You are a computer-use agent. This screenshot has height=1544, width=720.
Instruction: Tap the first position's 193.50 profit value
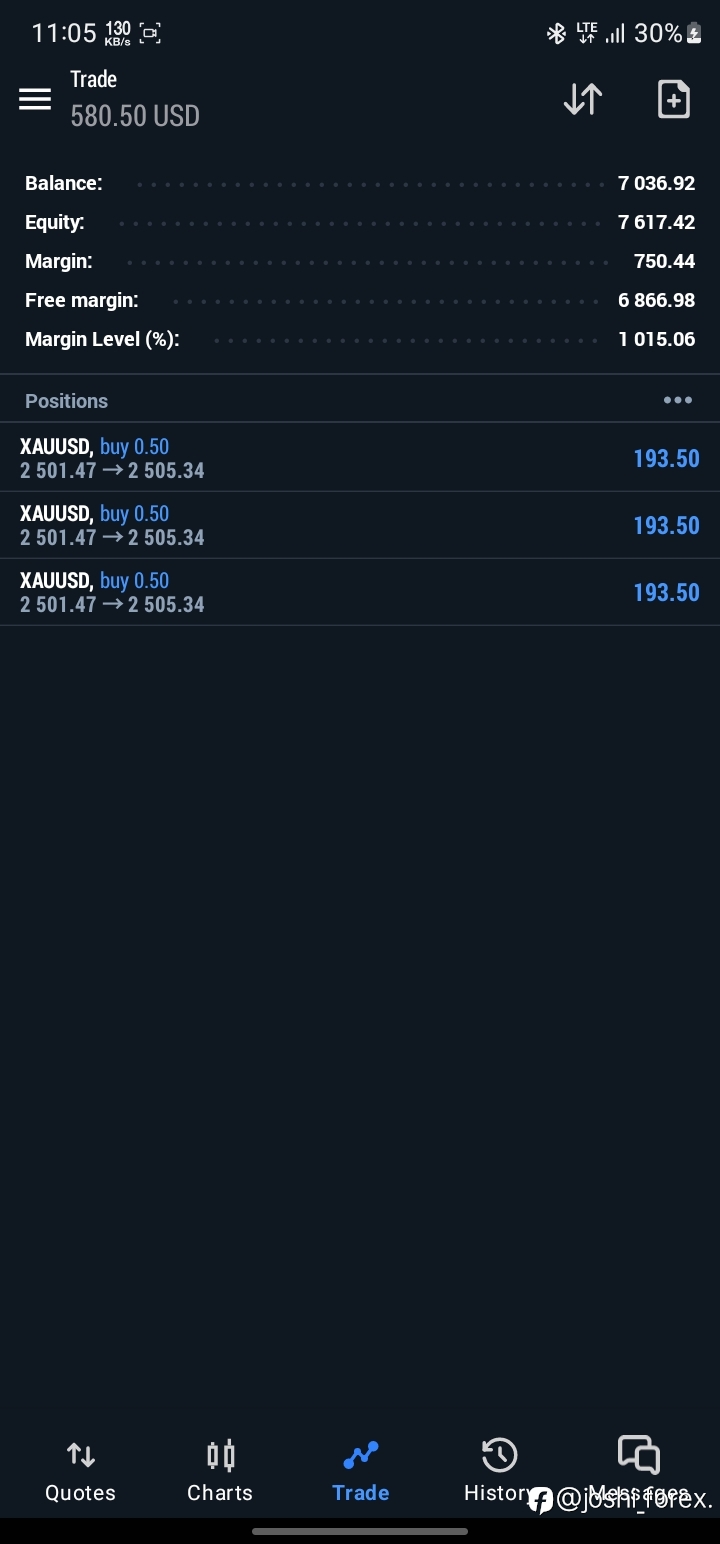(x=666, y=458)
